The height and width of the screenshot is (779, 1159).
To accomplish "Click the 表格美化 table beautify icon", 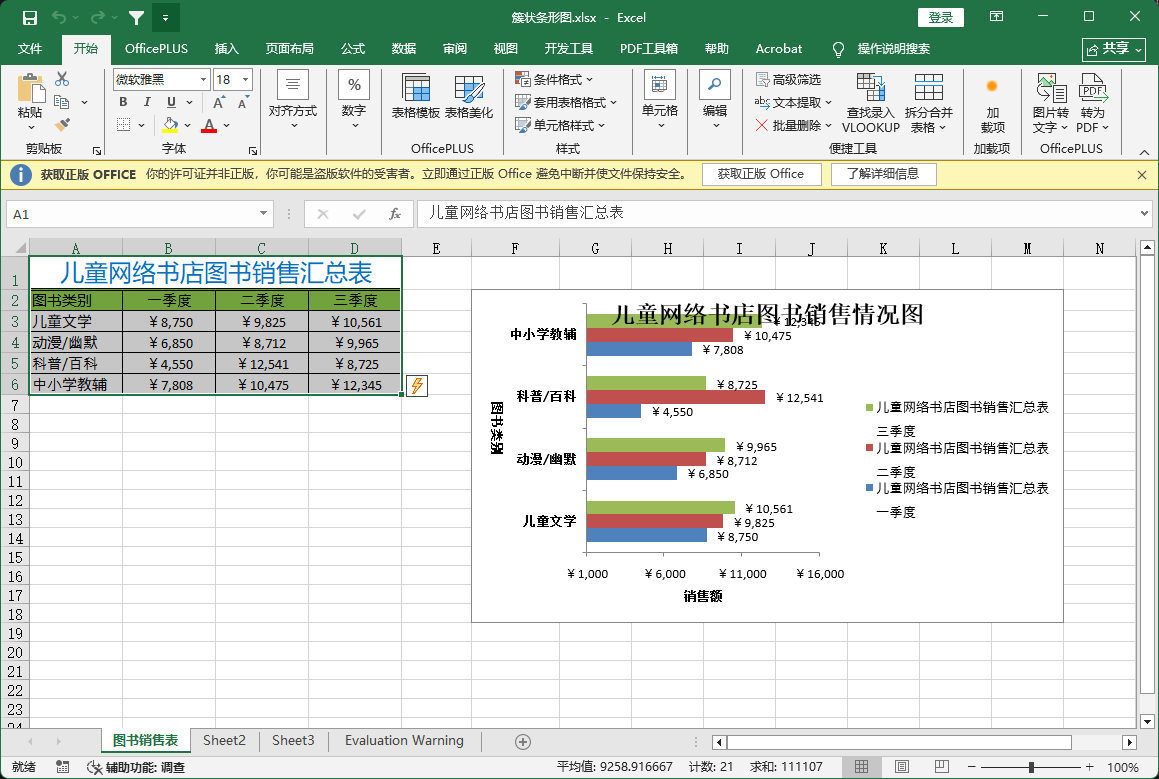I will click(469, 96).
